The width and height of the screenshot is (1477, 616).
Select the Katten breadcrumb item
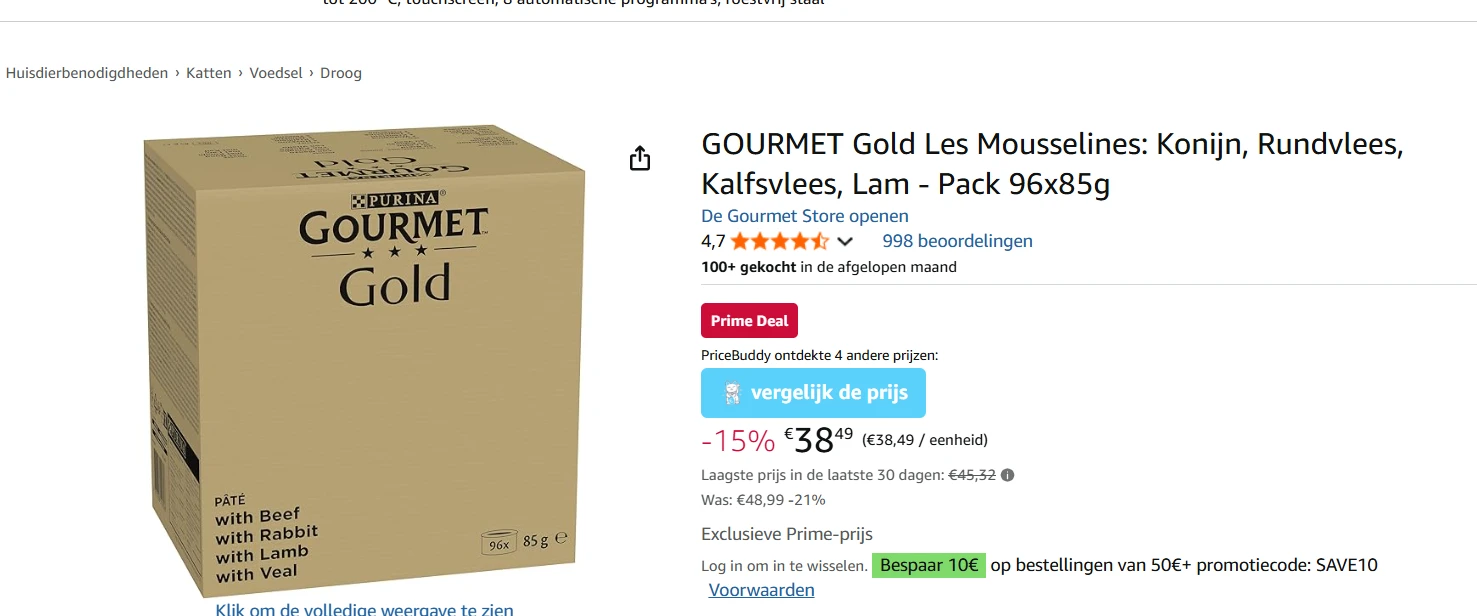208,72
